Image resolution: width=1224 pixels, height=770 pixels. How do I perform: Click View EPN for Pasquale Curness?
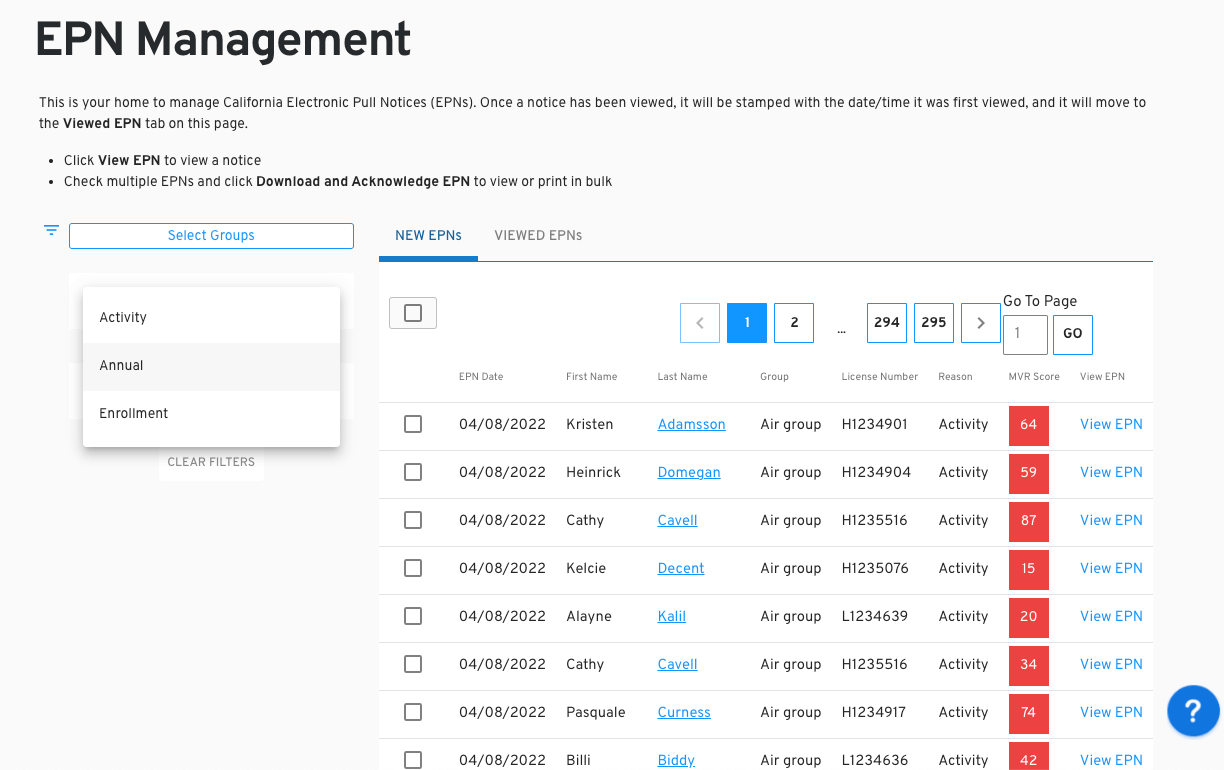pos(1111,712)
